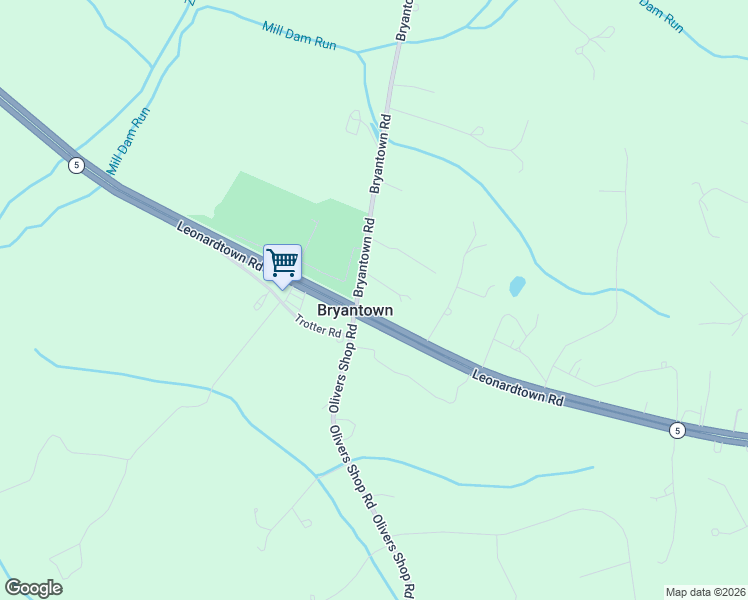Click the Mill Dam Run label at top
The height and width of the screenshot is (600, 748).
pos(299,36)
